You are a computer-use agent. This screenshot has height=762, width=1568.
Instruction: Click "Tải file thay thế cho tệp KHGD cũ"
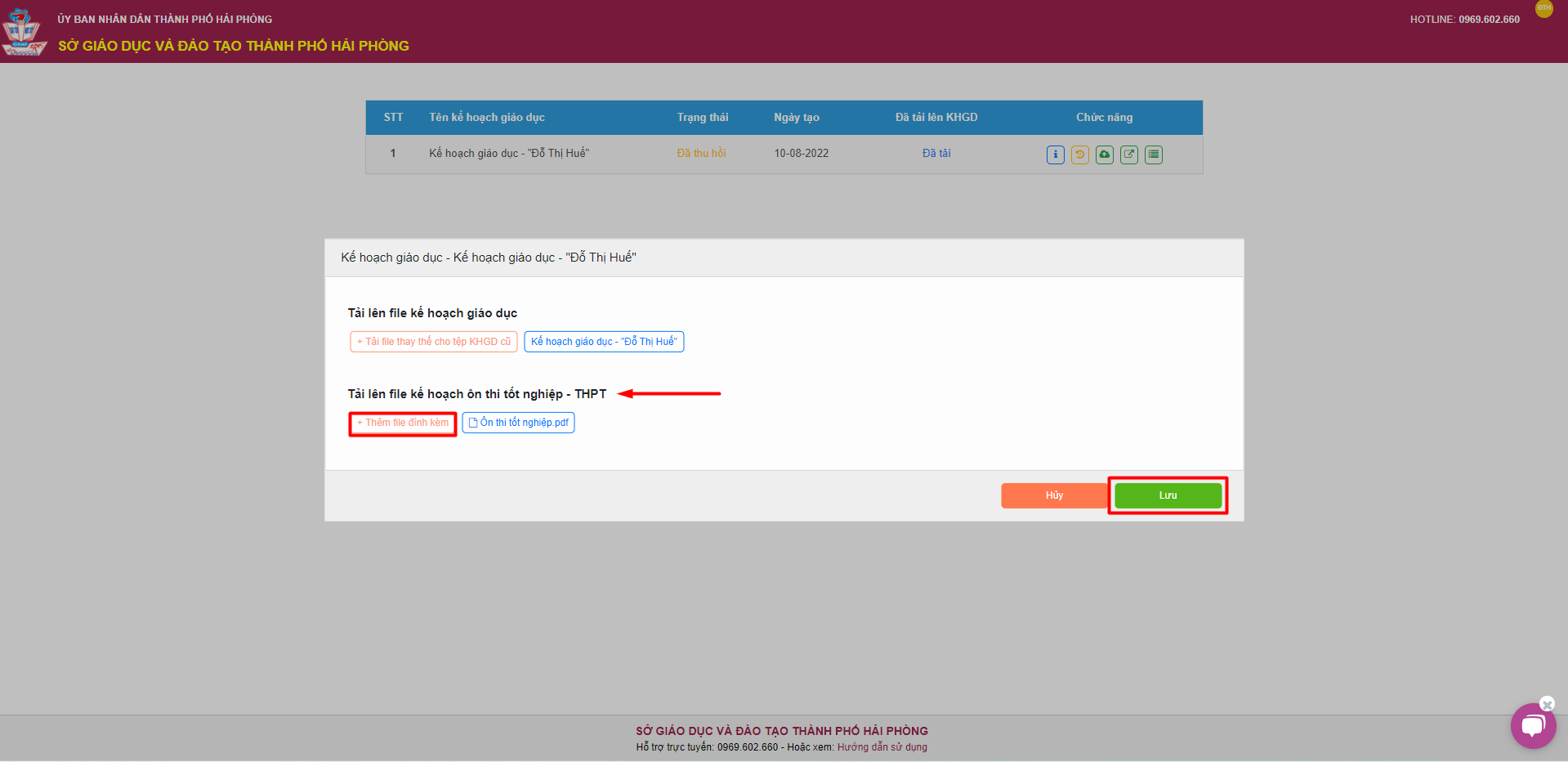pos(434,342)
